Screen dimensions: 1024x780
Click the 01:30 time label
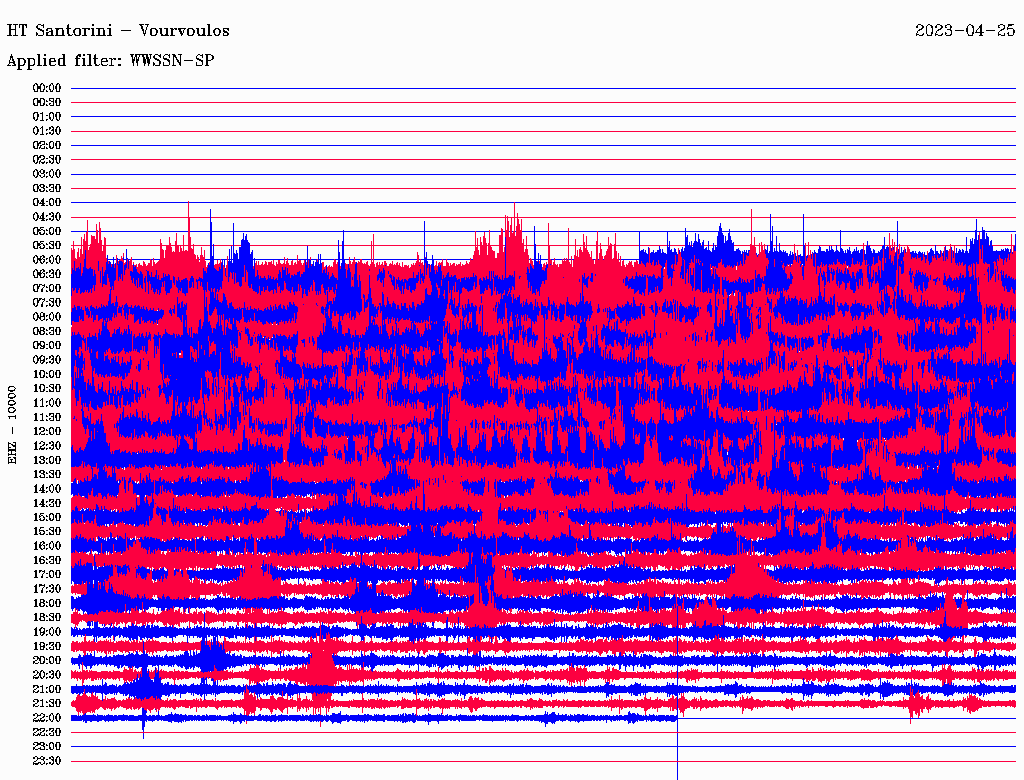47,131
